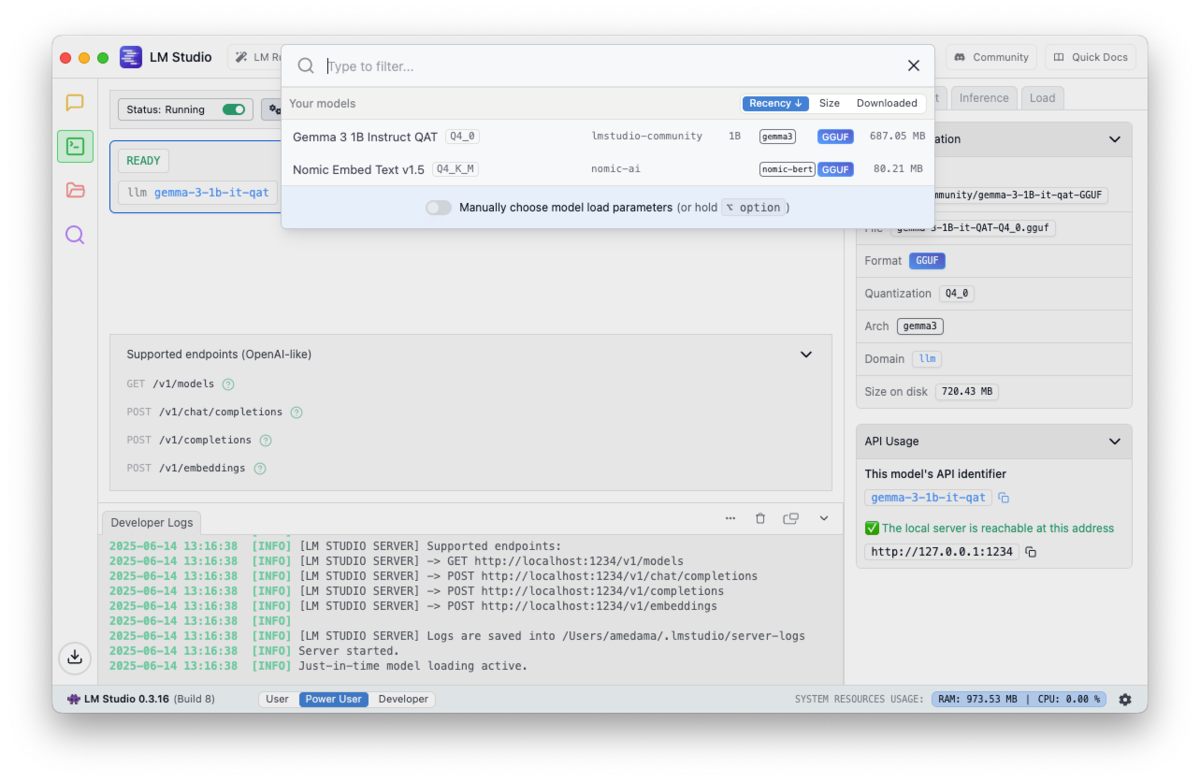Open Developer Logs more options ellipsis

730,518
